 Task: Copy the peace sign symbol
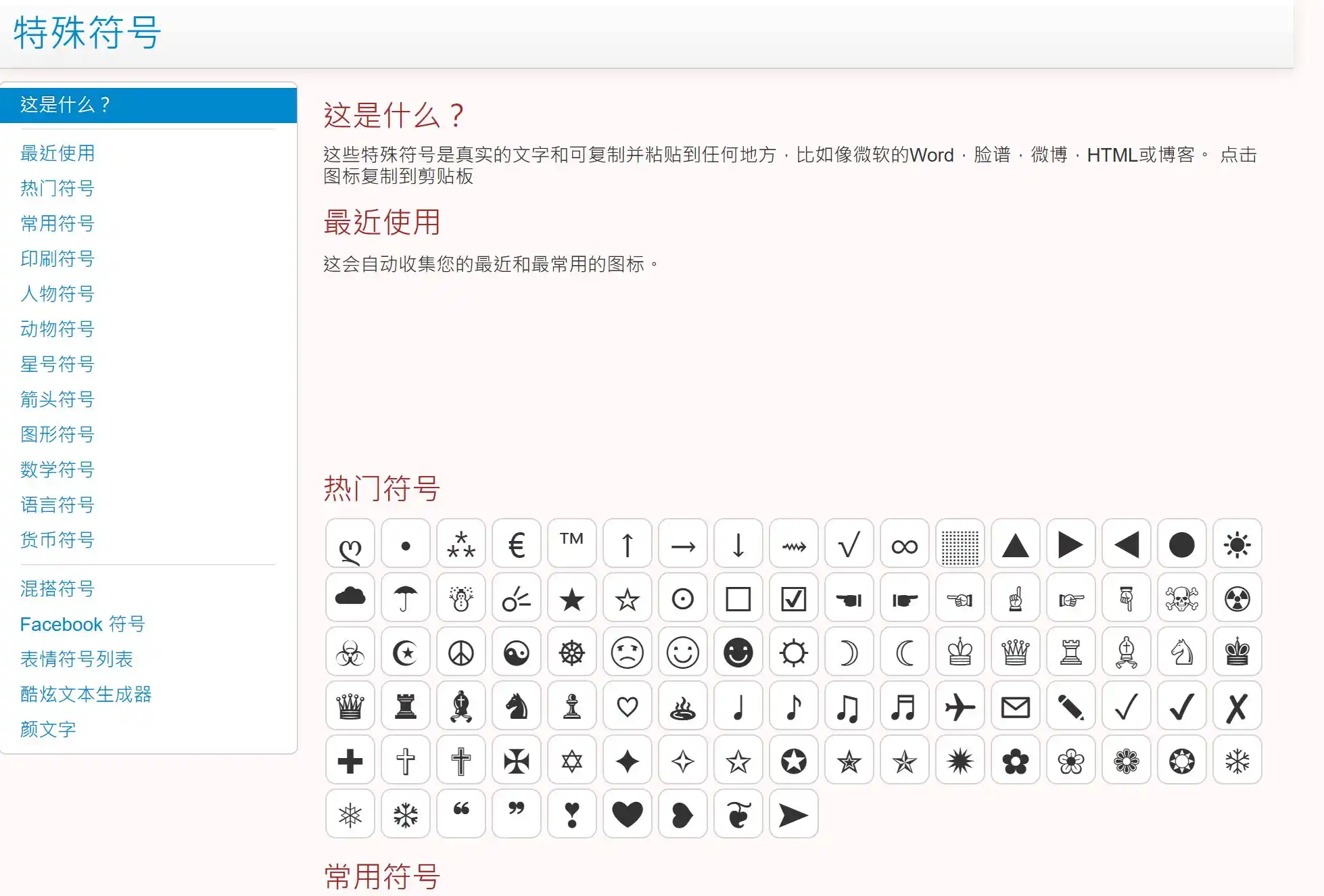pyautogui.click(x=461, y=652)
